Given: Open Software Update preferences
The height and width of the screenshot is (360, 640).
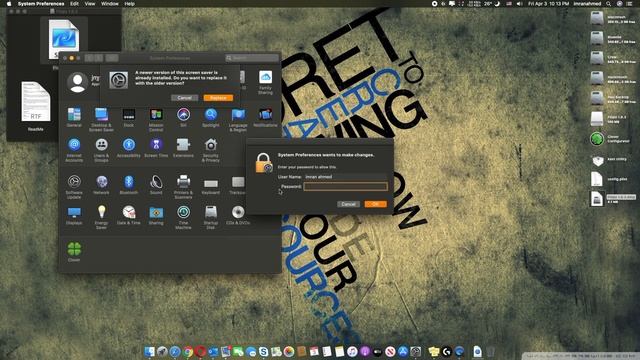Looking at the screenshot, I should pyautogui.click(x=74, y=187).
